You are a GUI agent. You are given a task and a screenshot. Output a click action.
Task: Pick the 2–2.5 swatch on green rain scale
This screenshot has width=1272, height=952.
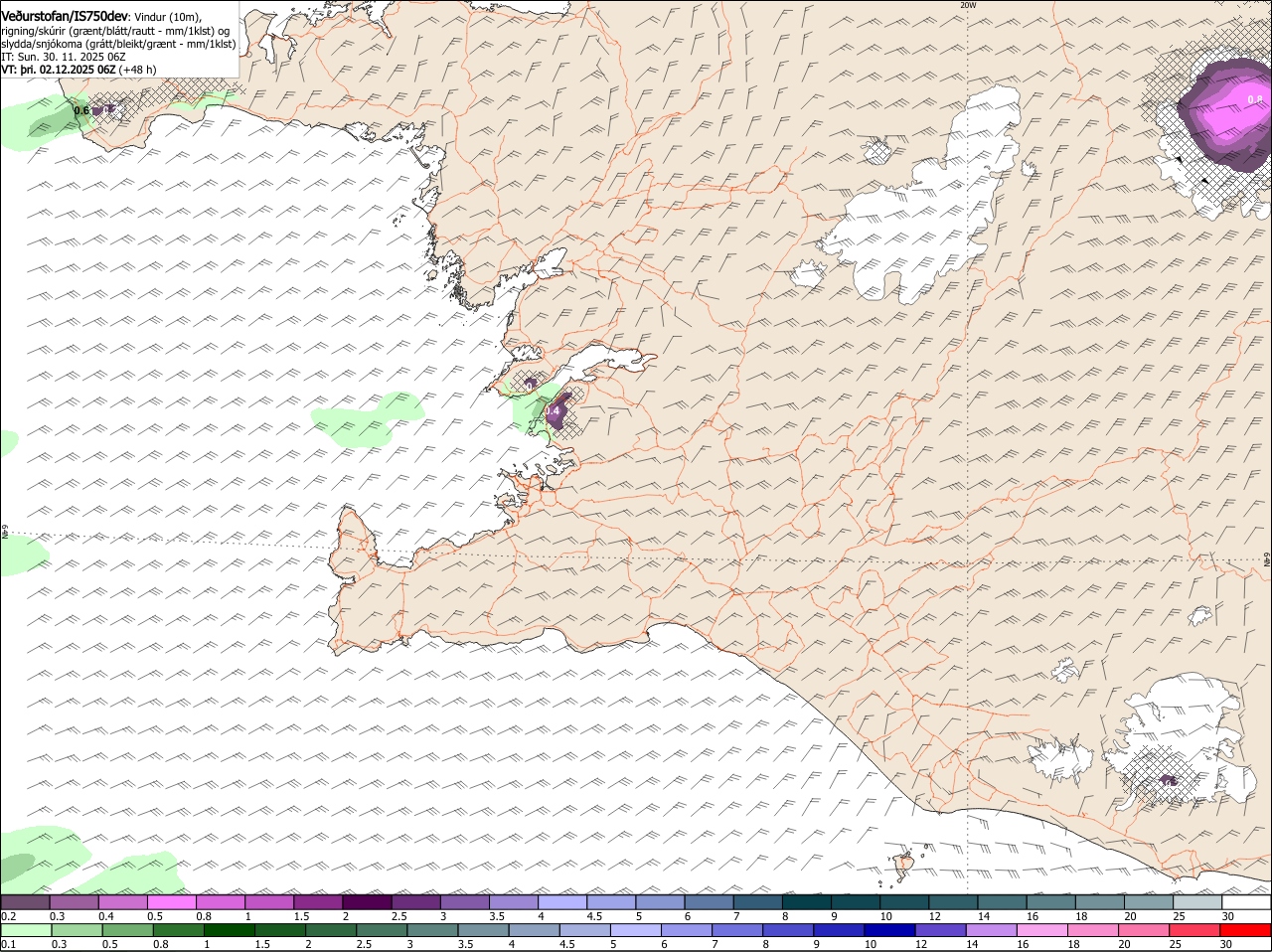331,930
